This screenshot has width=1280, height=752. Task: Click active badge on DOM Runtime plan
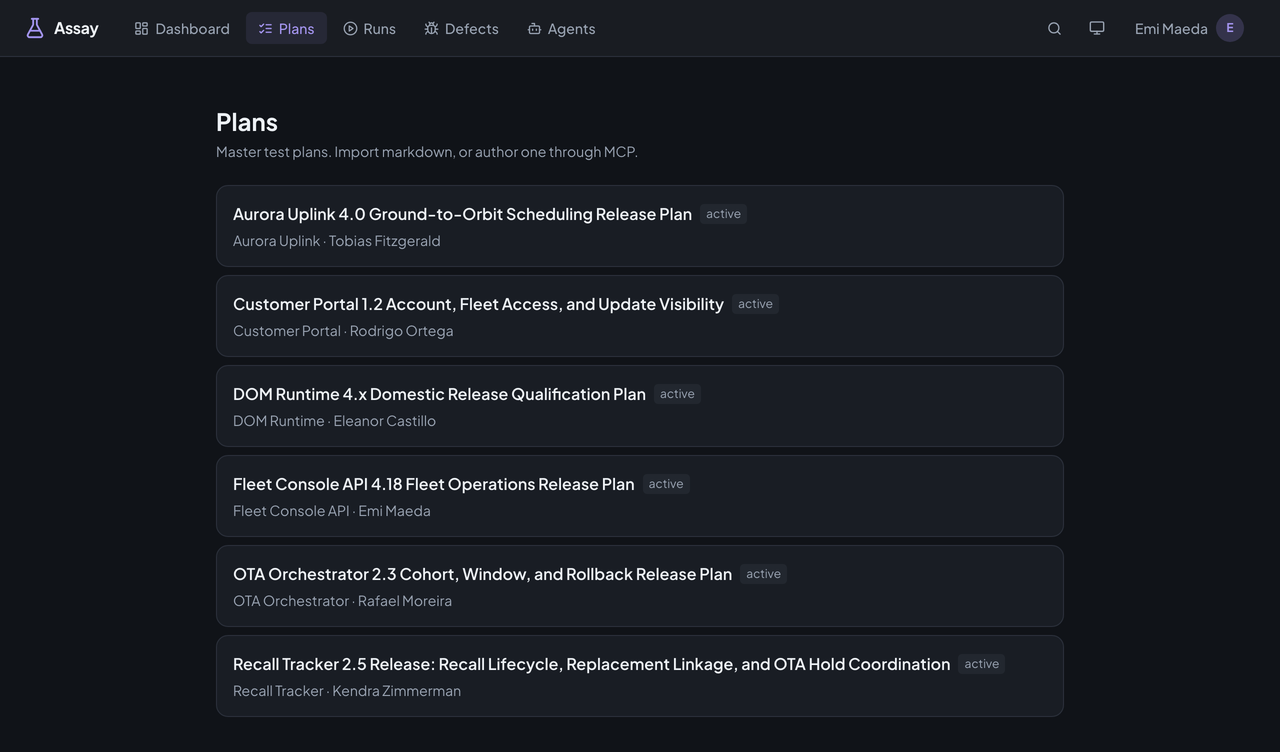pos(677,394)
